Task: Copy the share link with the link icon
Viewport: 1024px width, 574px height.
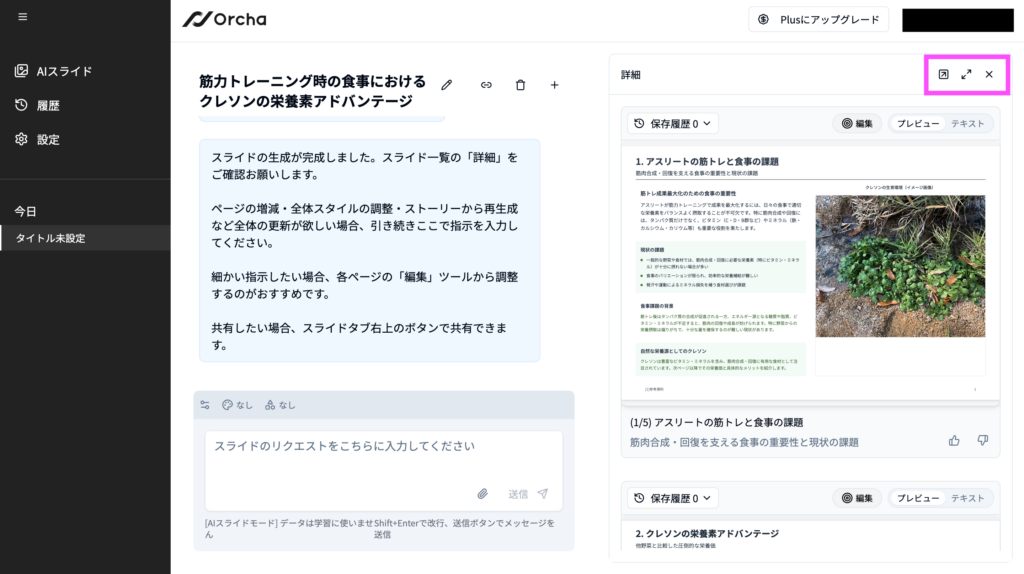Action: click(487, 85)
